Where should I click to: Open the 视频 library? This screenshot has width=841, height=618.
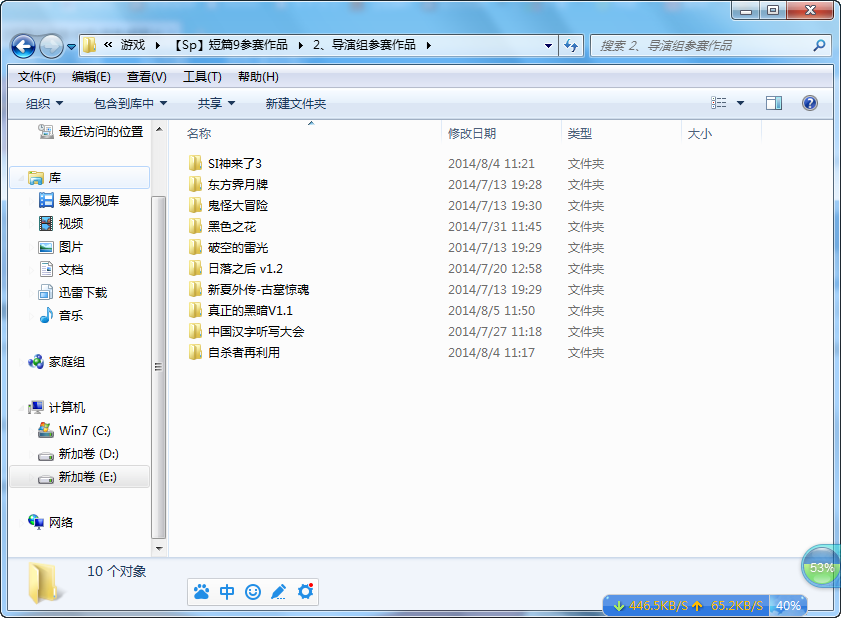tap(61, 223)
